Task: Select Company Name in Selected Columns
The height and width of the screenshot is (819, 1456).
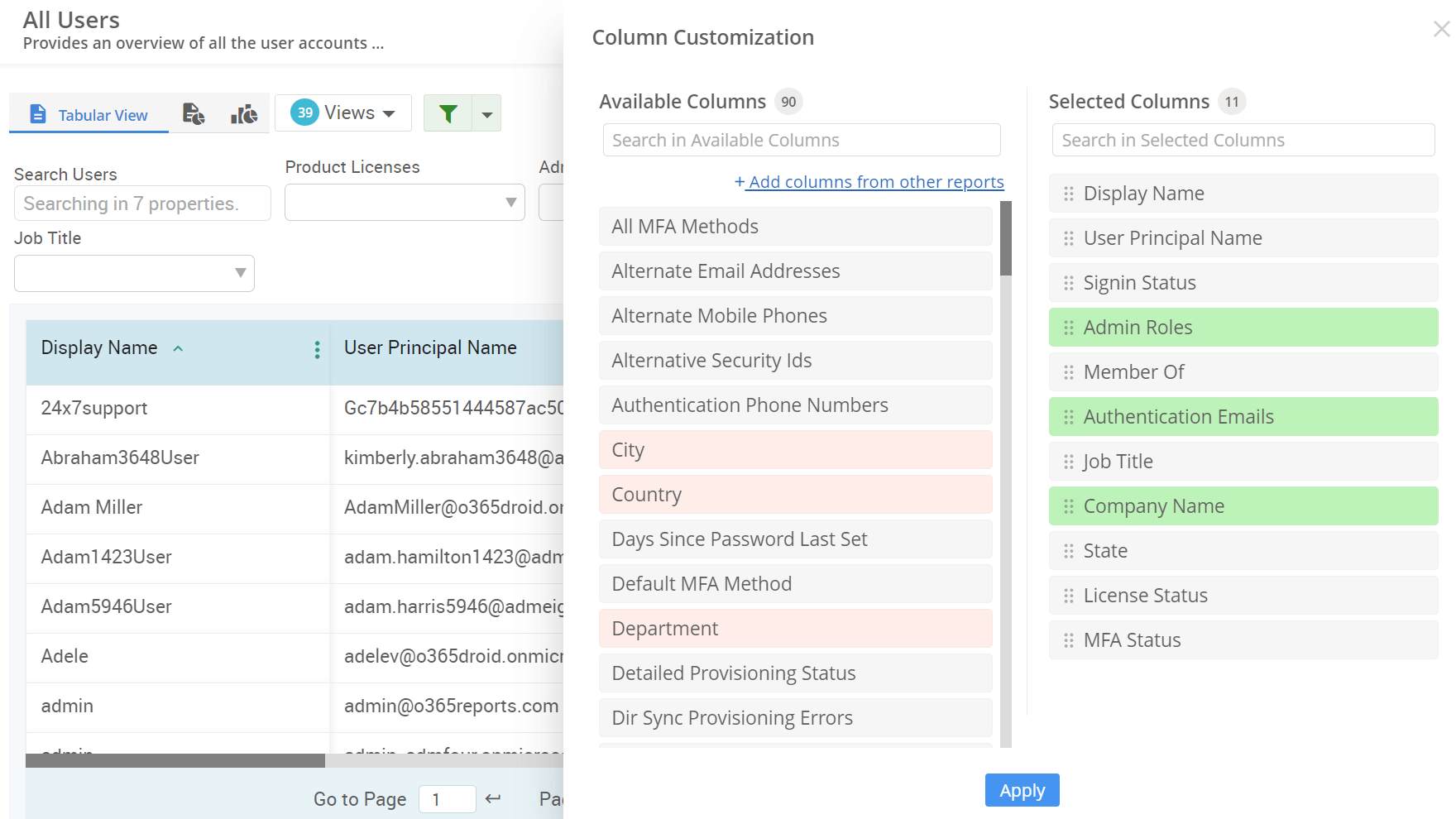Action: pos(1243,506)
